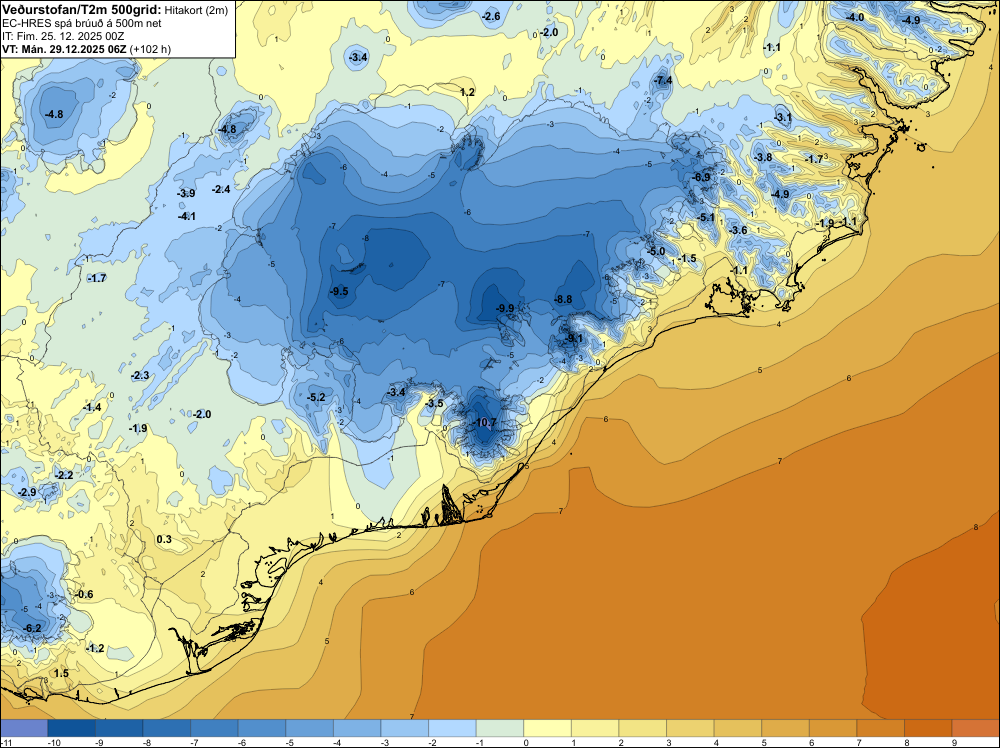Click the "-3.9" temperature label

pyautogui.click(x=186, y=193)
